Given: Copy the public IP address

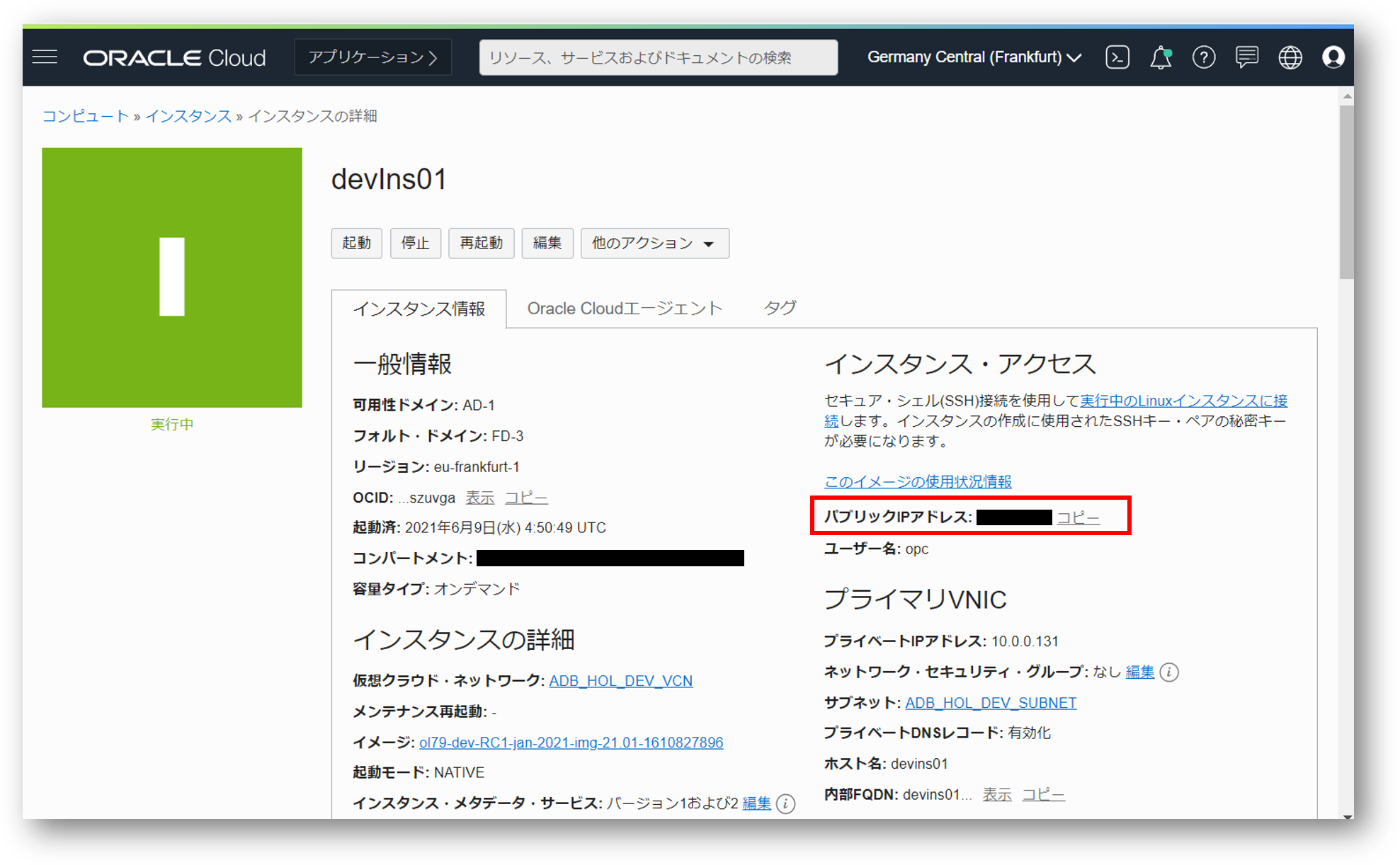Looking at the screenshot, I should (1078, 517).
